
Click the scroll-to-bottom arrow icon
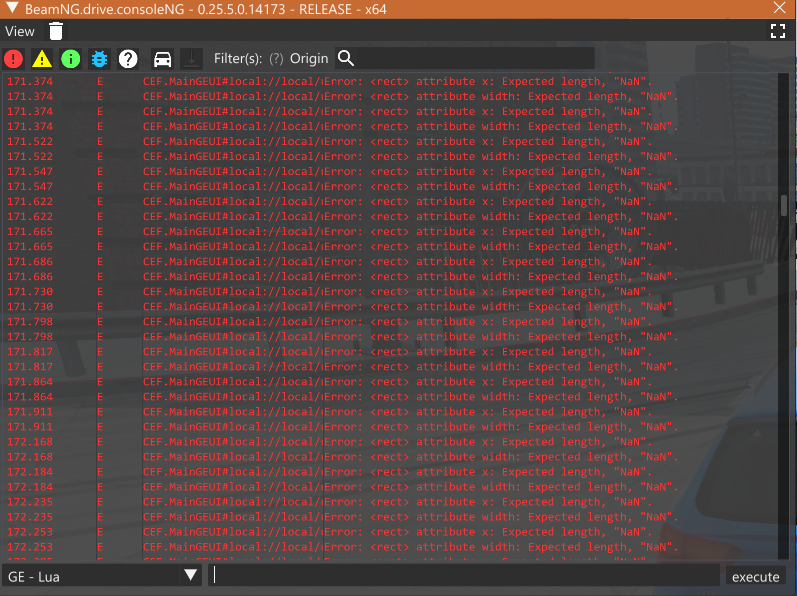click(x=191, y=59)
